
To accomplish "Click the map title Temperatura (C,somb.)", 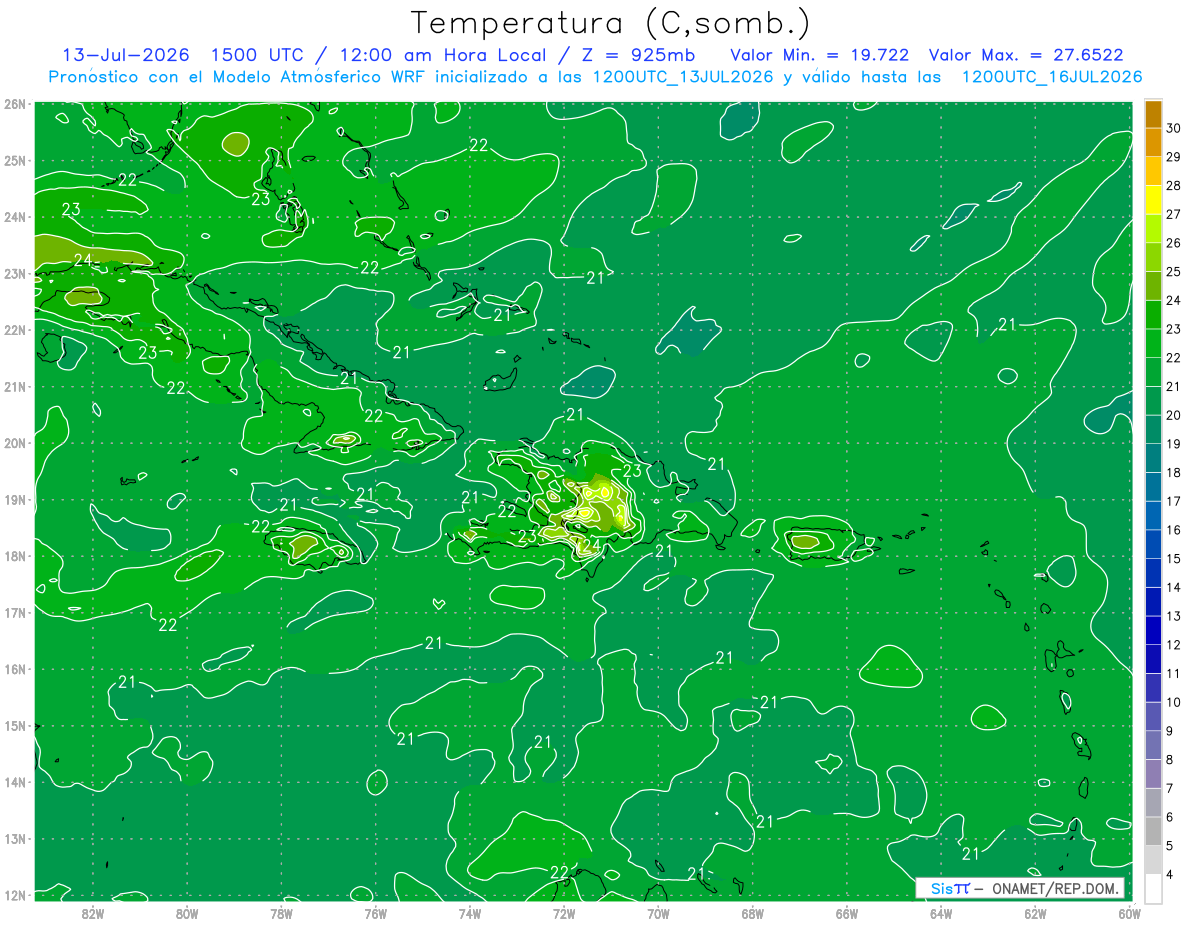I will point(611,23).
